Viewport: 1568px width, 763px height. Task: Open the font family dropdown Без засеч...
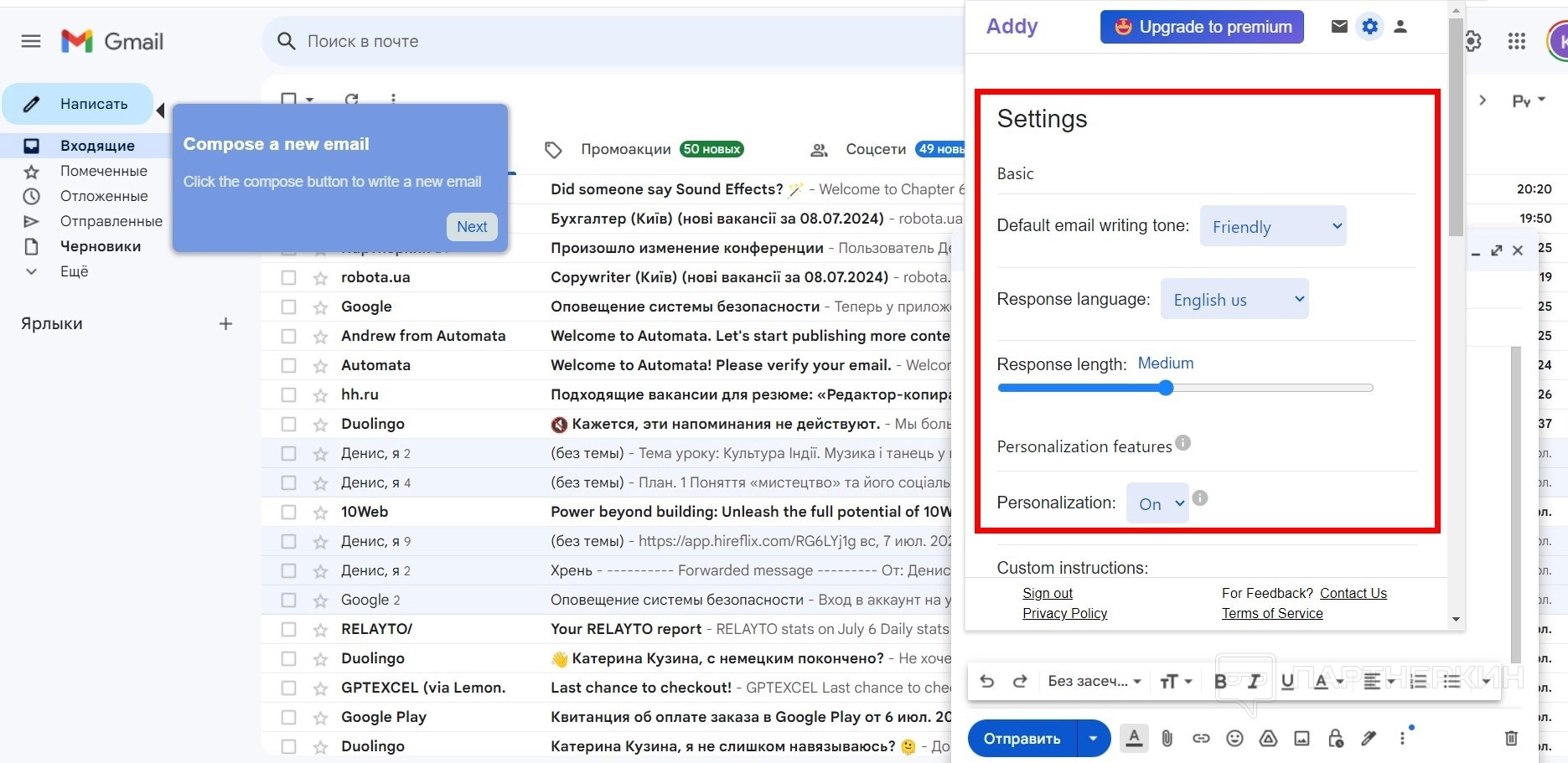click(1094, 681)
